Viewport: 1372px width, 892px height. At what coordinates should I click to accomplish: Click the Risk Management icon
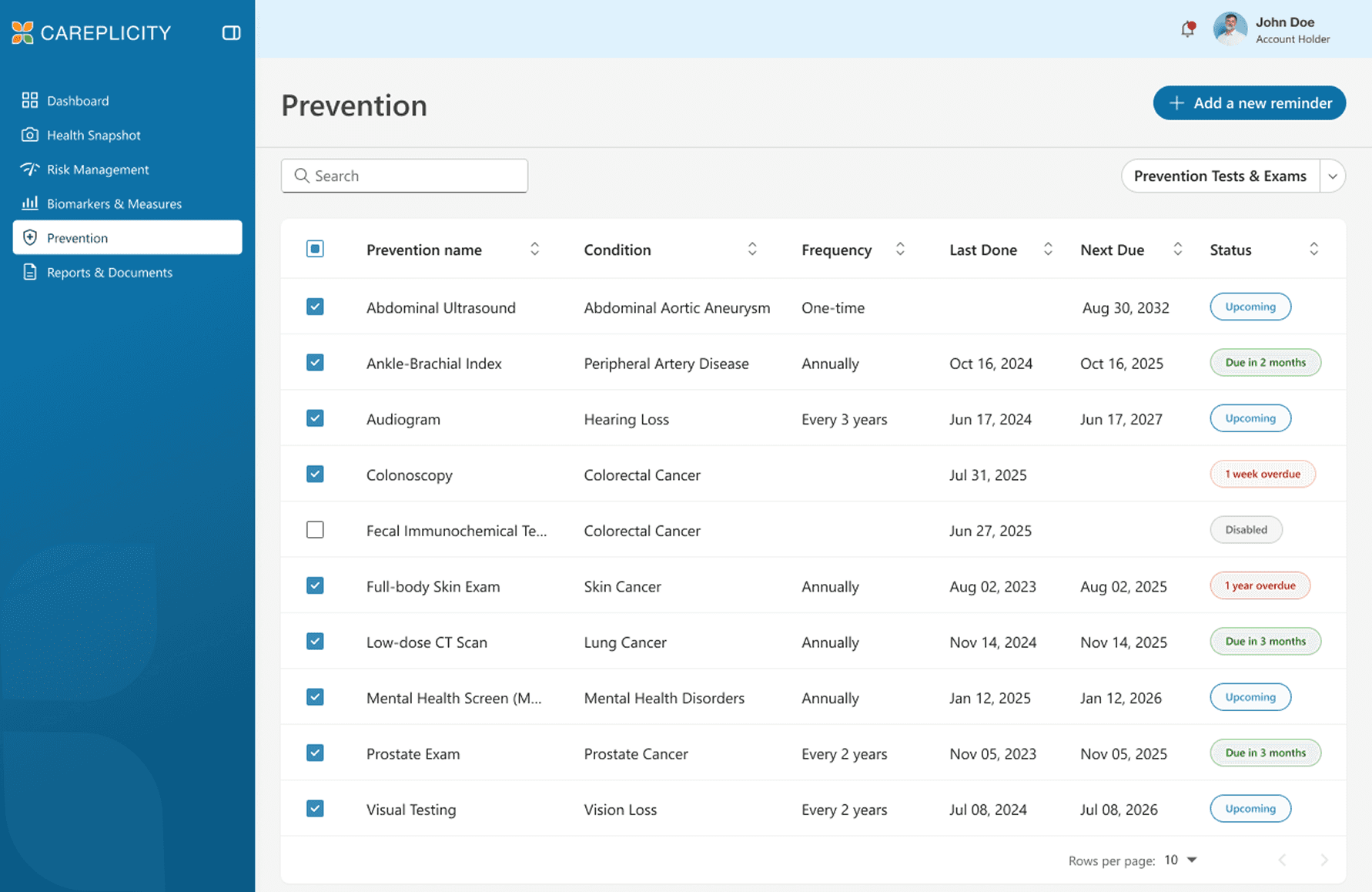(30, 169)
